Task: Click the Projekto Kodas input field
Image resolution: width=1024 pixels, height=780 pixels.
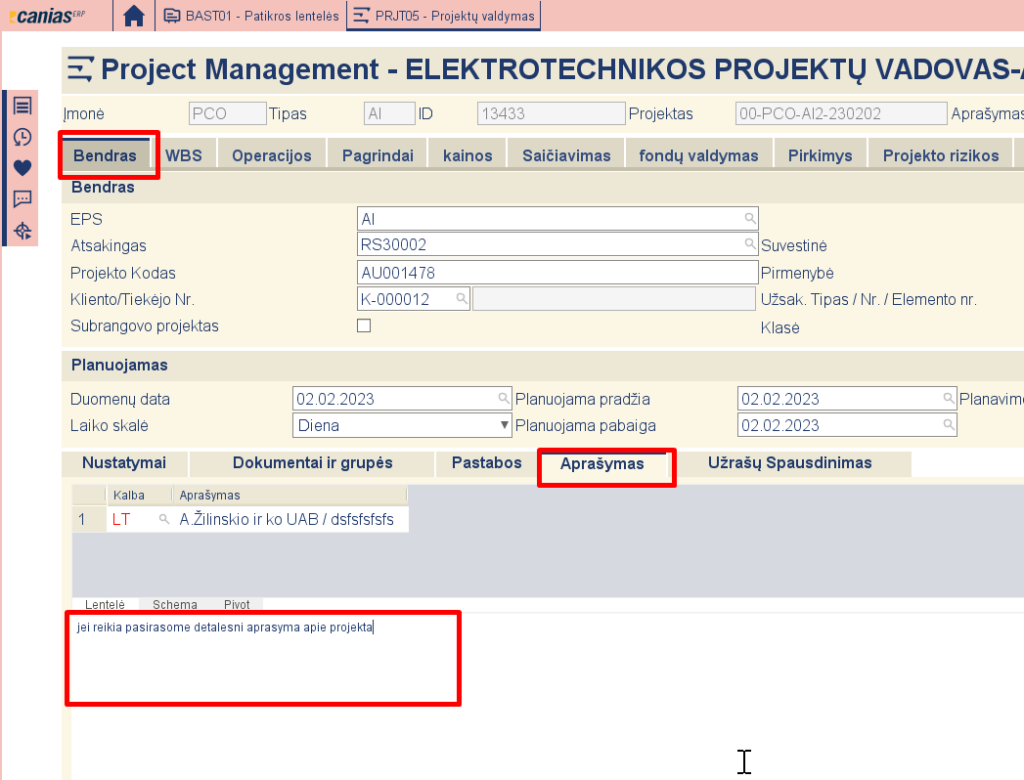Action: click(x=557, y=273)
